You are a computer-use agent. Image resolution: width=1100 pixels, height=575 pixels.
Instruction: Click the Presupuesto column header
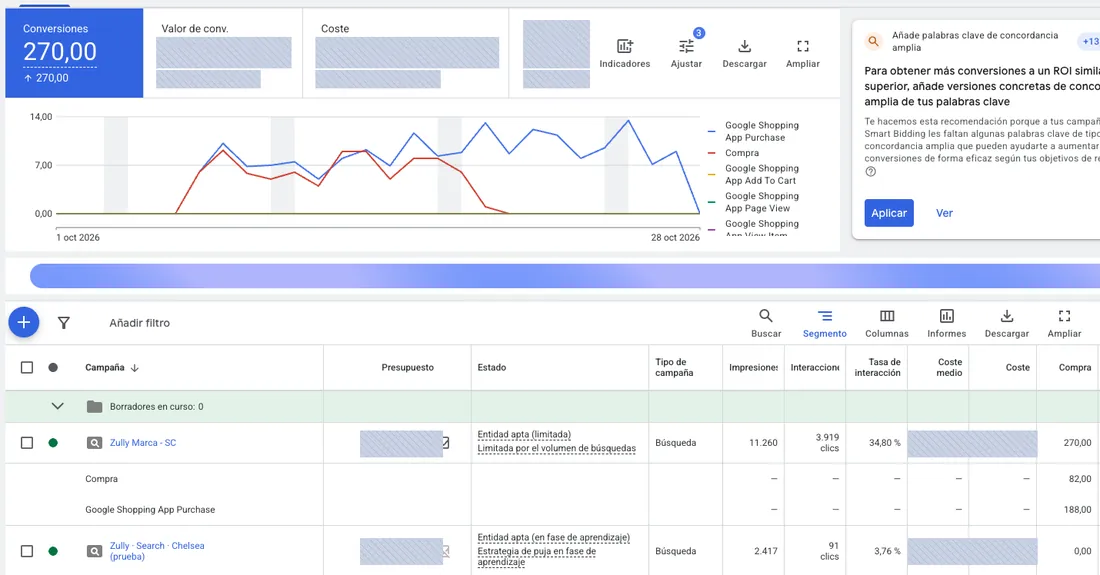pos(408,367)
